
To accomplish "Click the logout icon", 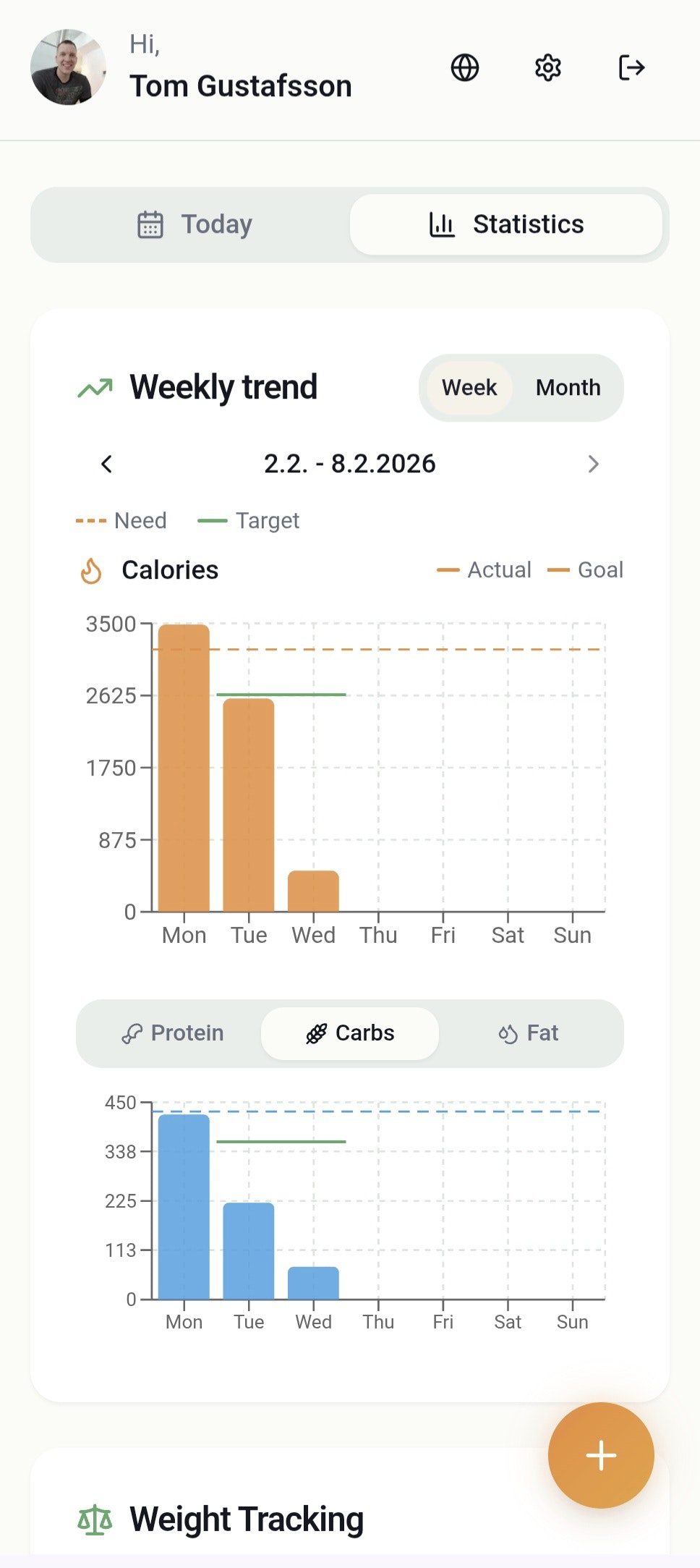I will tap(631, 67).
